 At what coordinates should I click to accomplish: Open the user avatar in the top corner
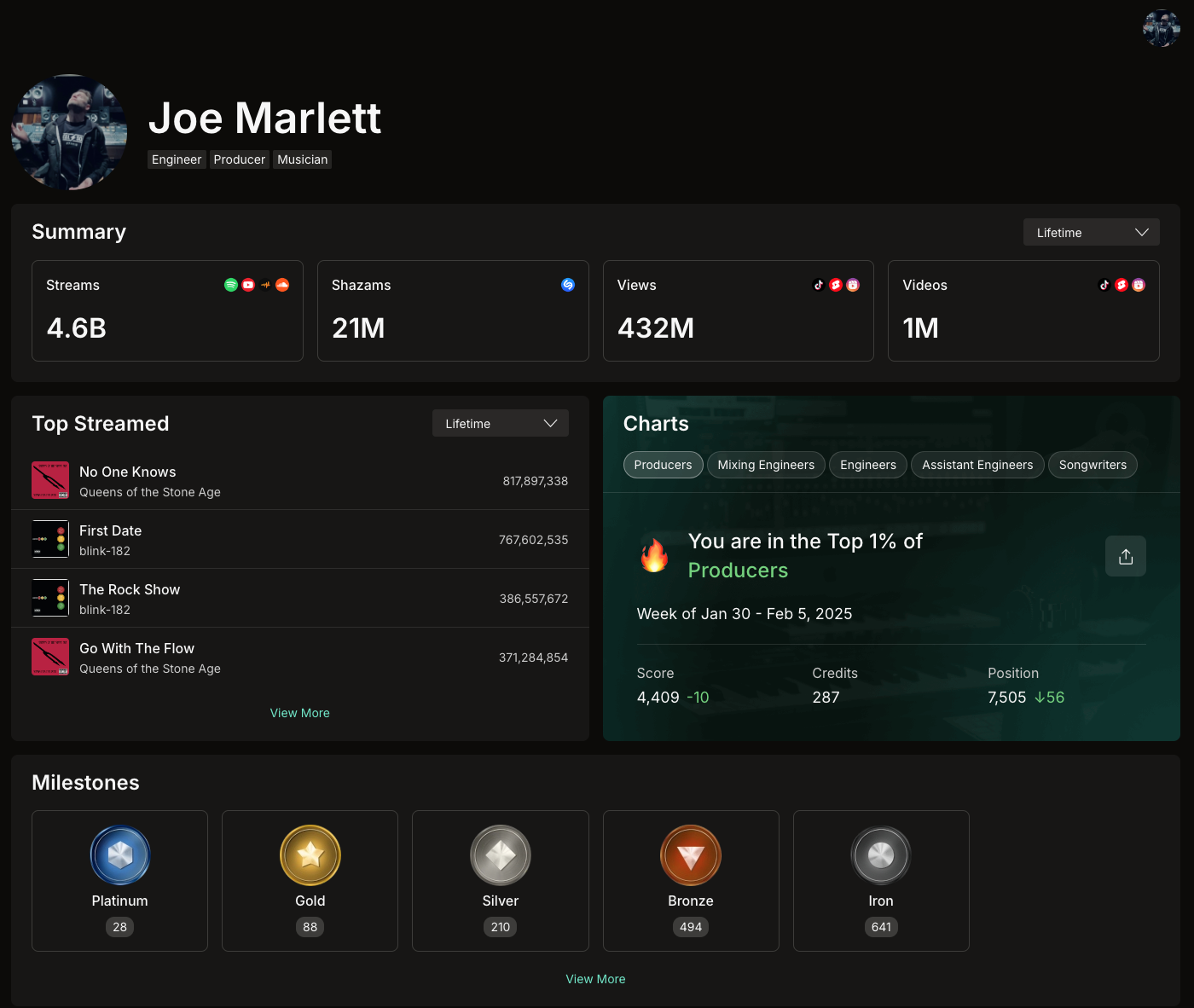coord(1162,28)
